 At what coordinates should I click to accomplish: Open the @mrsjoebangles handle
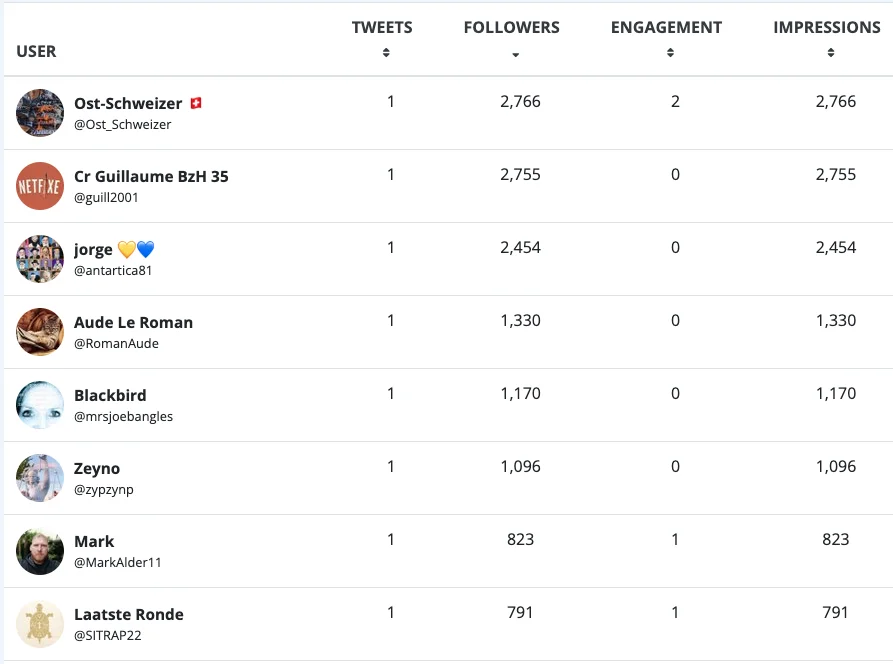[x=123, y=416]
